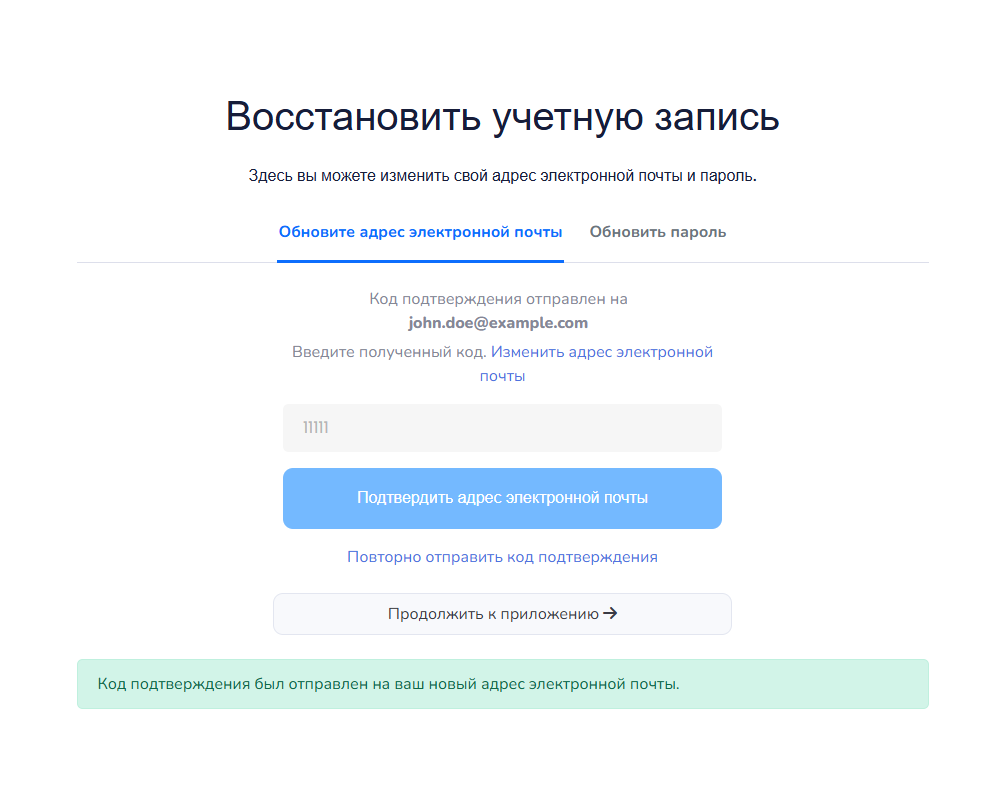Image resolution: width=1006 pixels, height=797 pixels.
Task: Click the john.doe@example.com email address text
Action: pyautogui.click(x=498, y=323)
